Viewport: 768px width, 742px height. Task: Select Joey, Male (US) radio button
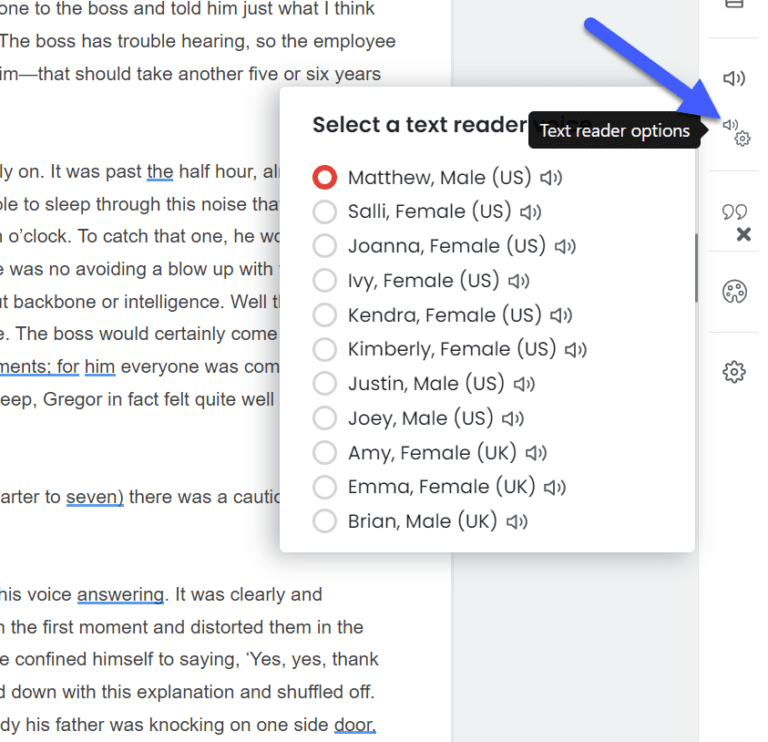click(325, 418)
